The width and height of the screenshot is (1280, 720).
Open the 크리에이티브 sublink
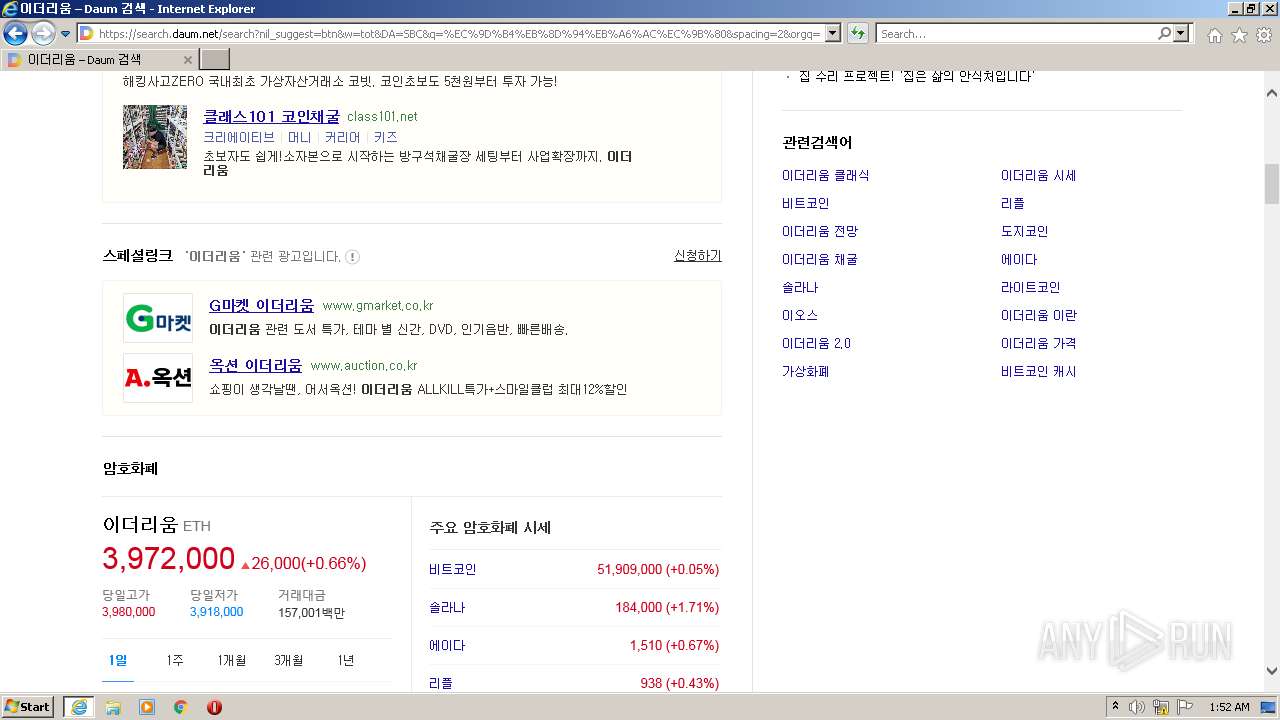click(238, 137)
